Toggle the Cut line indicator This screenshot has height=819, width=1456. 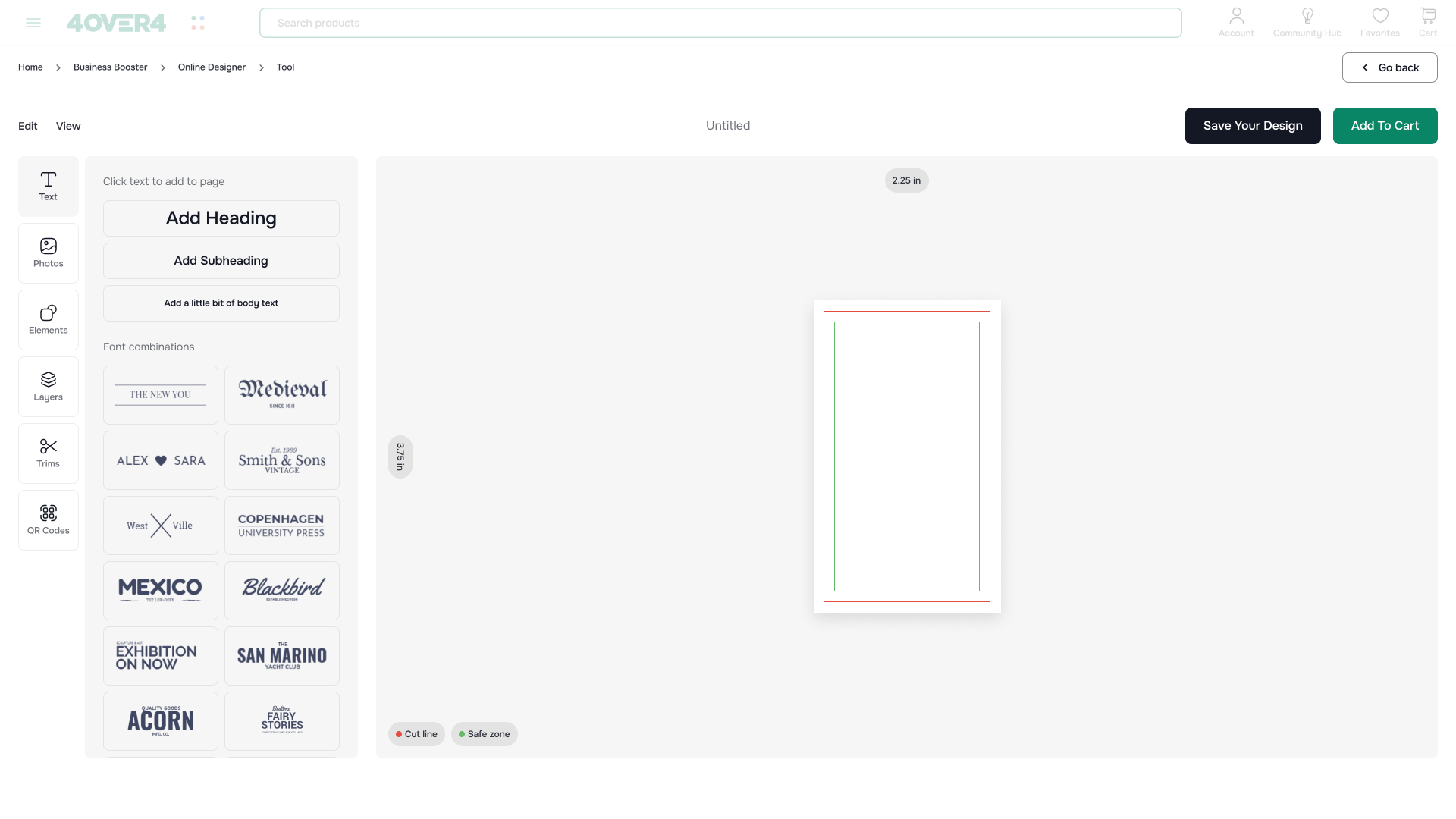click(x=416, y=734)
